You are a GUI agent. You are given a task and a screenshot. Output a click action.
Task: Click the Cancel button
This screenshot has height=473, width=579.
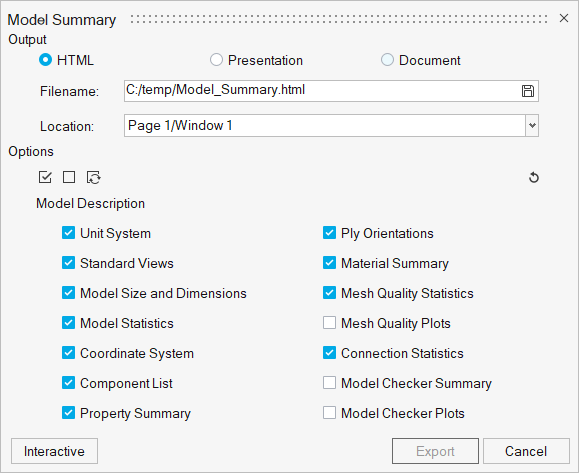coord(526,451)
